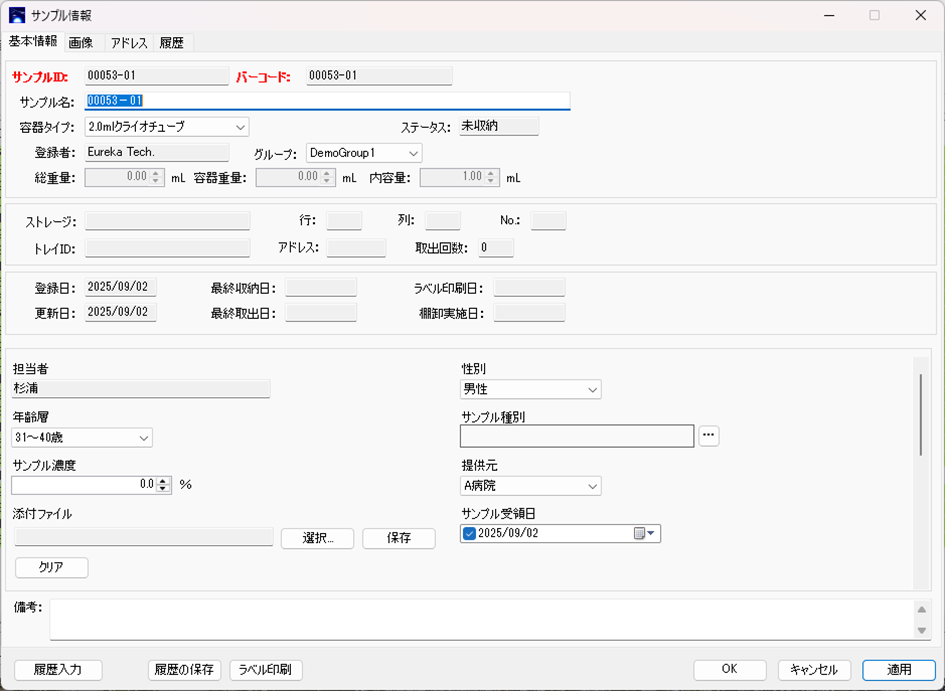Expand the 提供元 A病院 dropdown
Image resolution: width=945 pixels, height=691 pixels.
click(x=593, y=486)
